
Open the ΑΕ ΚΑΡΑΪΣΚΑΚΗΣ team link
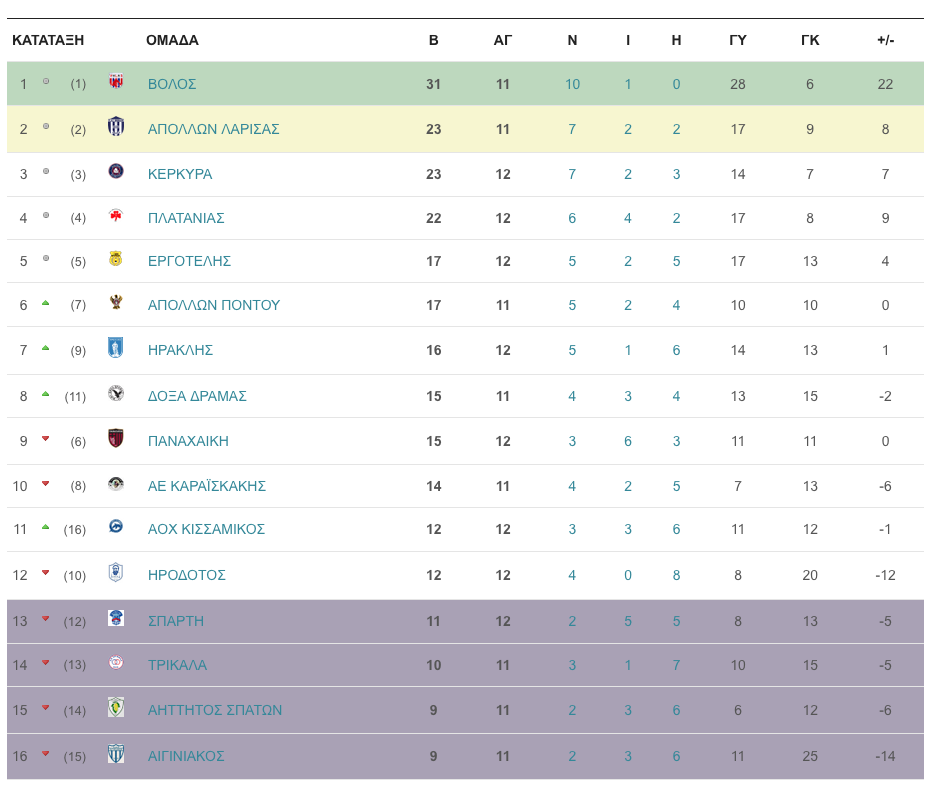[207, 486]
